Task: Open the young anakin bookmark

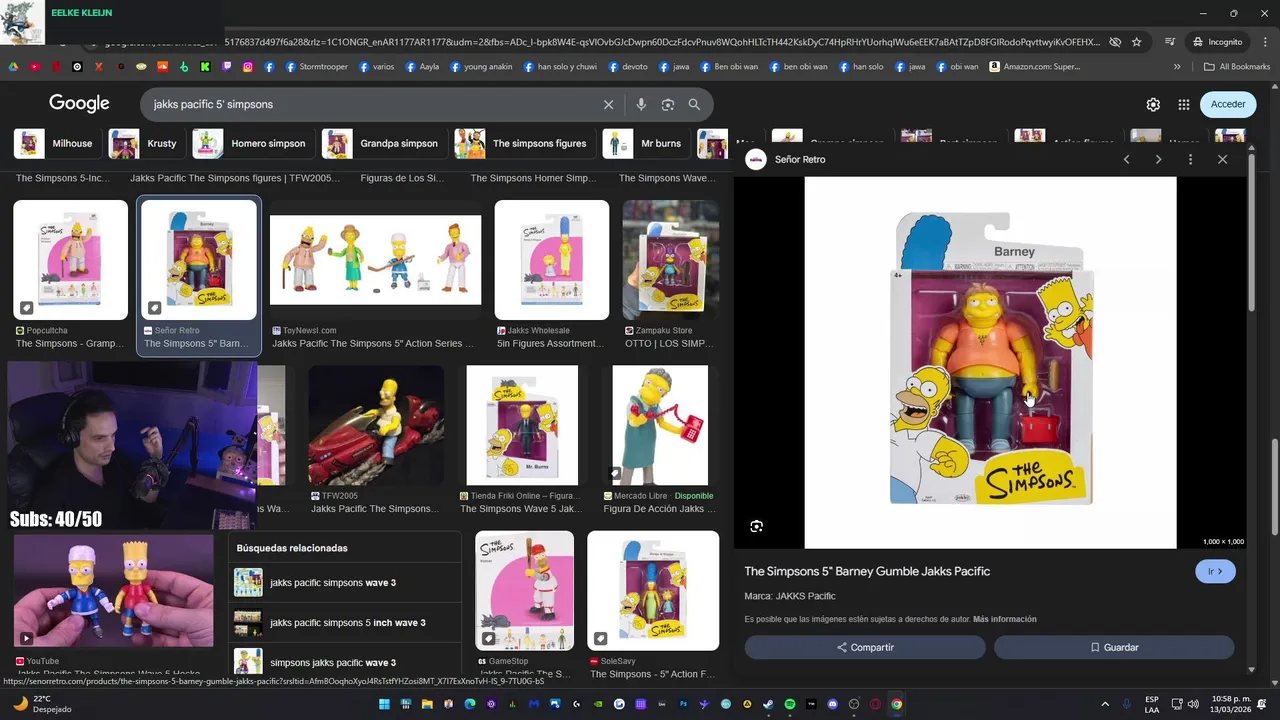Action: coord(481,67)
